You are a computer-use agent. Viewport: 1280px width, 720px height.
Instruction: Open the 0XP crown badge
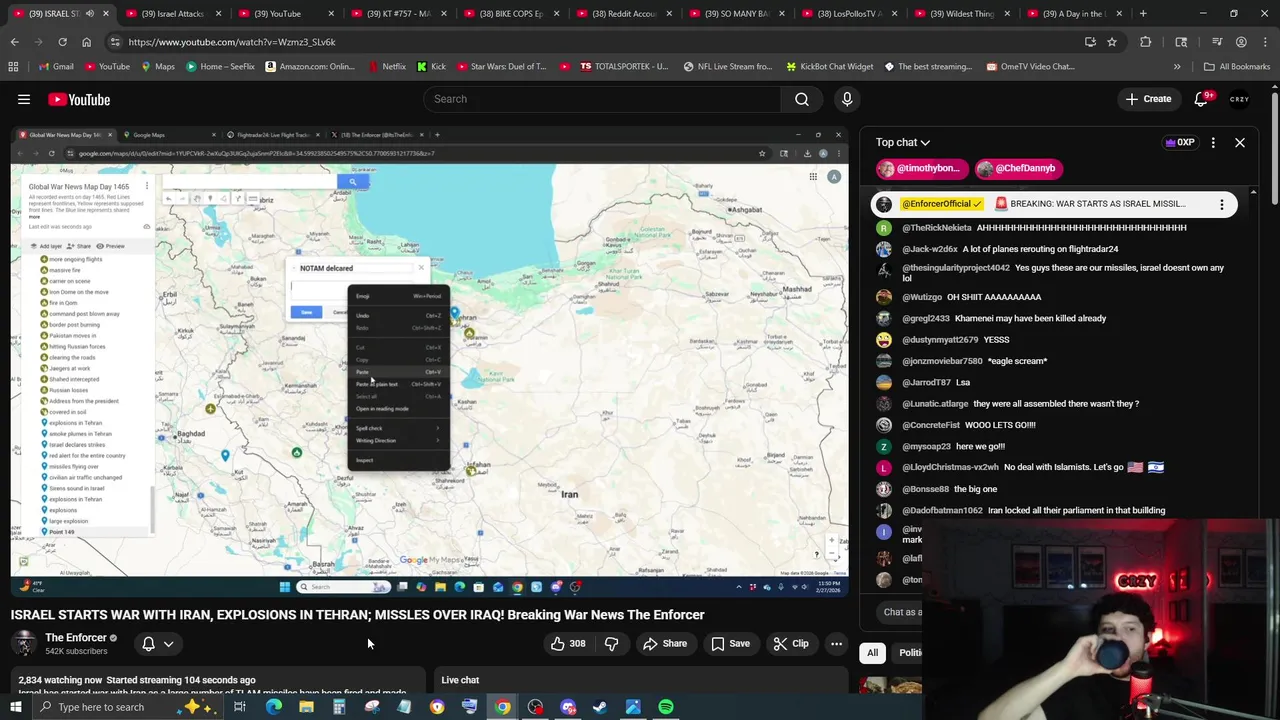pyautogui.click(x=1181, y=143)
